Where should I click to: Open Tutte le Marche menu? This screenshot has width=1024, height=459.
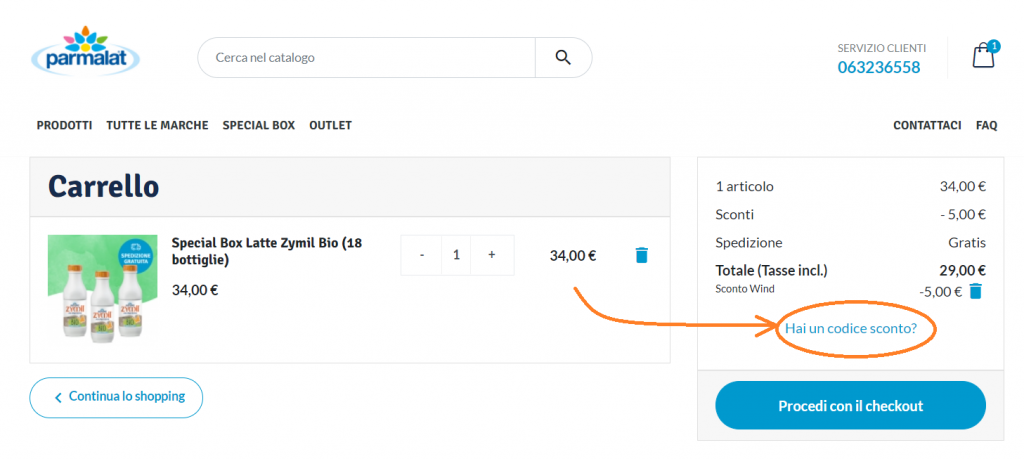click(x=157, y=125)
